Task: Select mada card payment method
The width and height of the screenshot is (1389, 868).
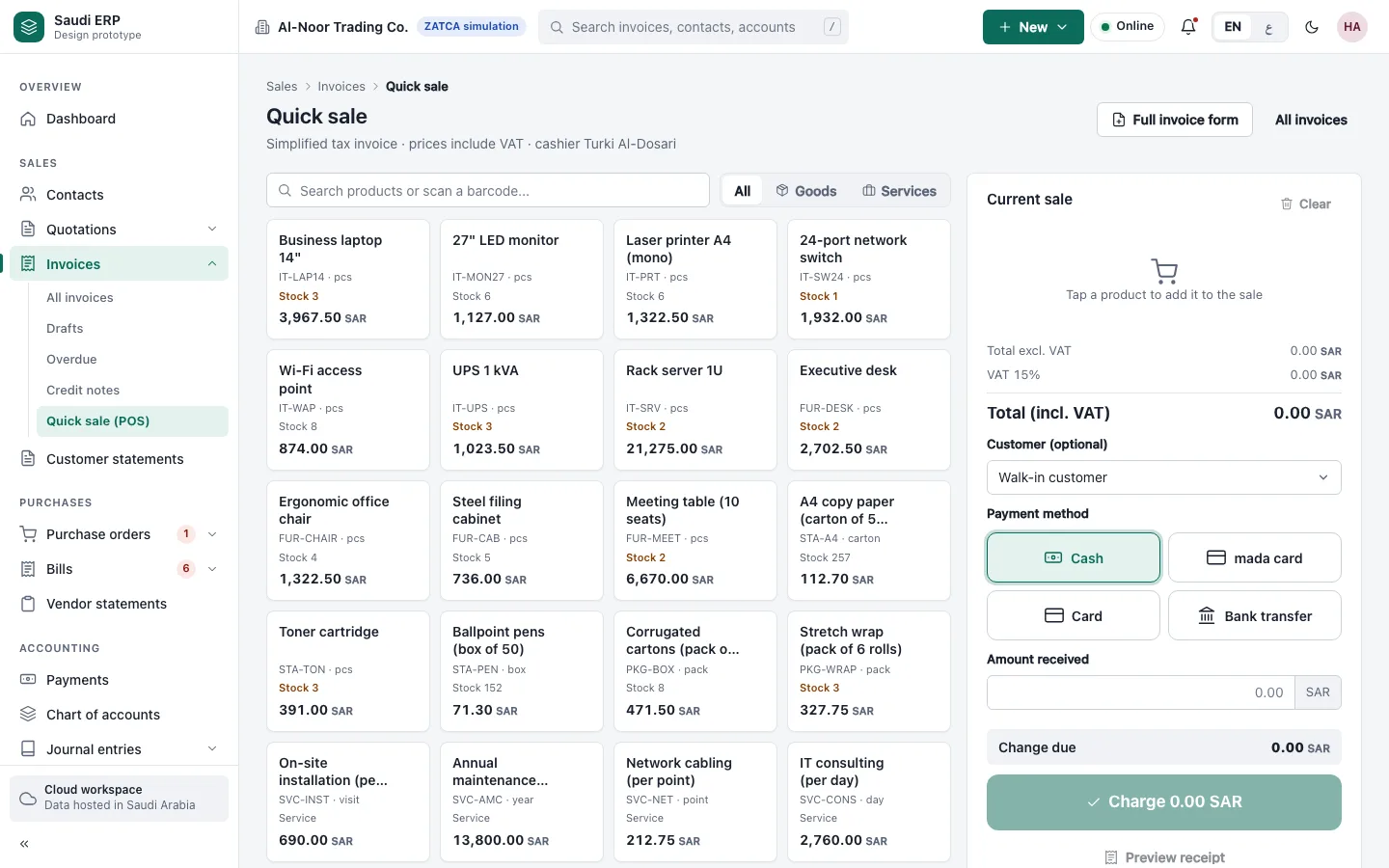Action: coord(1255,557)
